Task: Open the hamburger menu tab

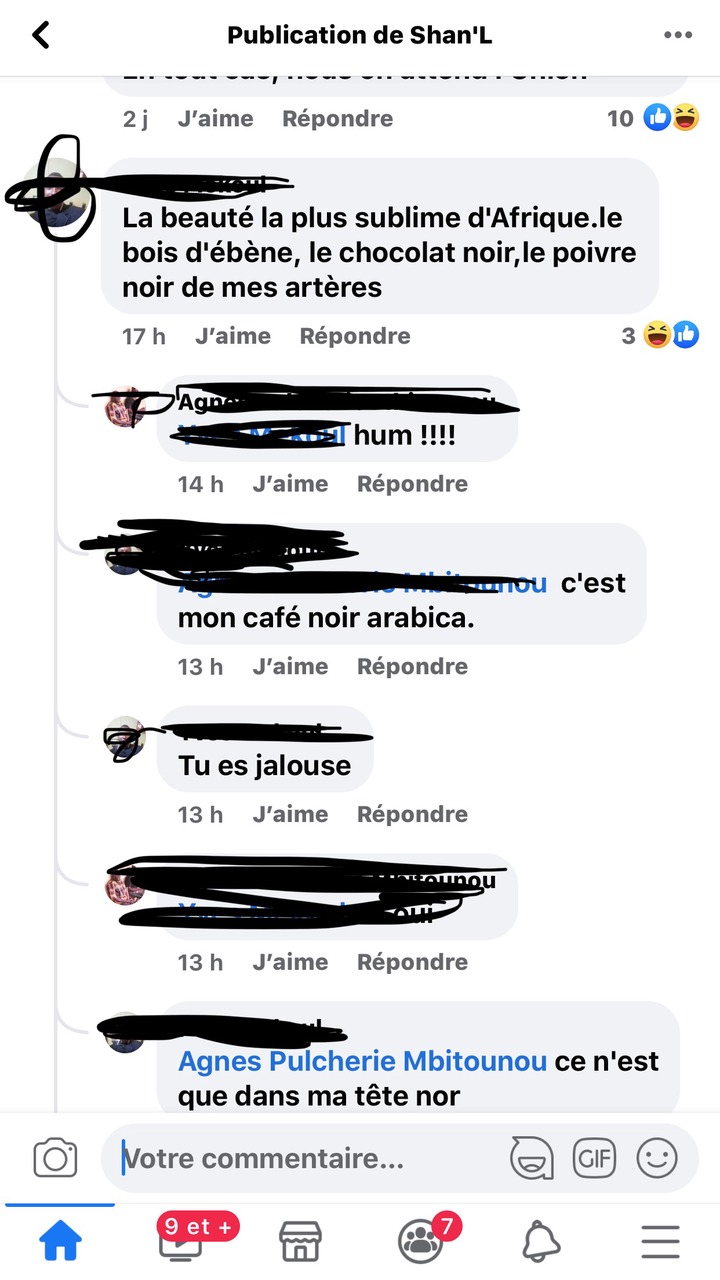Action: pos(660,1241)
